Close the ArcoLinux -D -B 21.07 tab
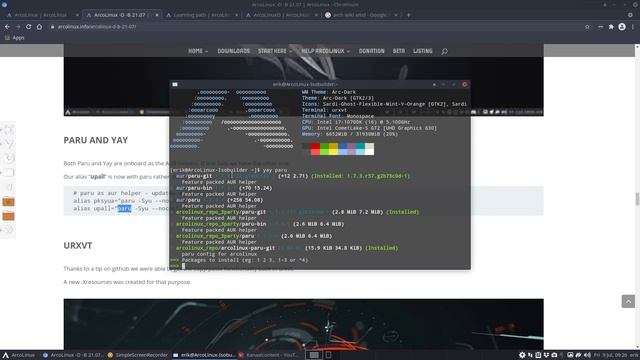Viewport: 640px width, 360px height. pyautogui.click(x=157, y=15)
